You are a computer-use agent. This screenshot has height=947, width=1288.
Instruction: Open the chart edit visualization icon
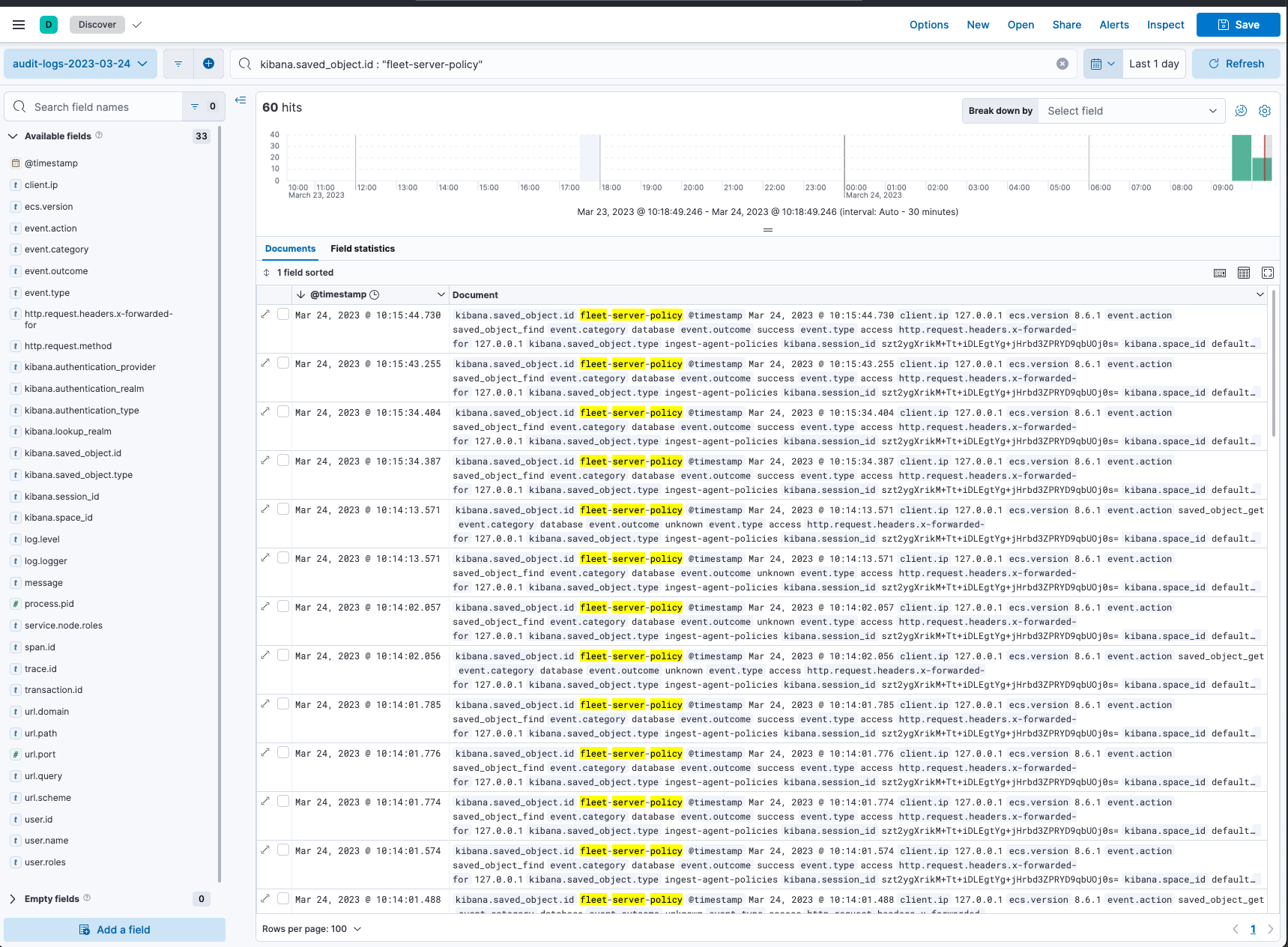(x=1241, y=111)
